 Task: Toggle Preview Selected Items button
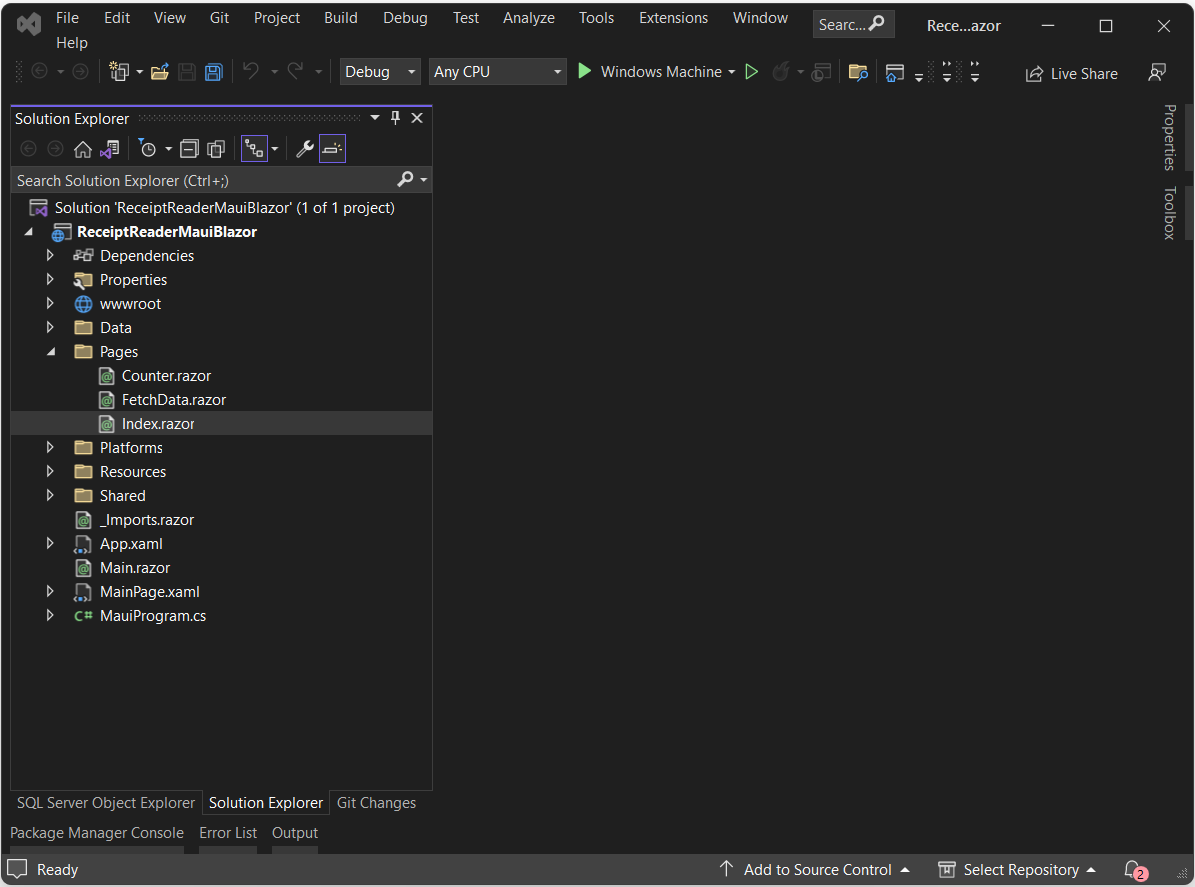tap(332, 149)
